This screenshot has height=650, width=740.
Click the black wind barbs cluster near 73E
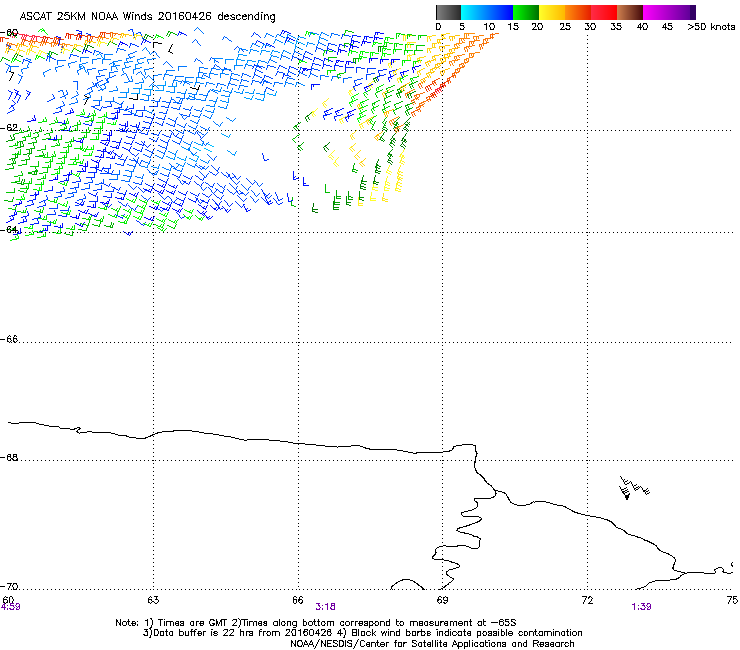pyautogui.click(x=634, y=488)
